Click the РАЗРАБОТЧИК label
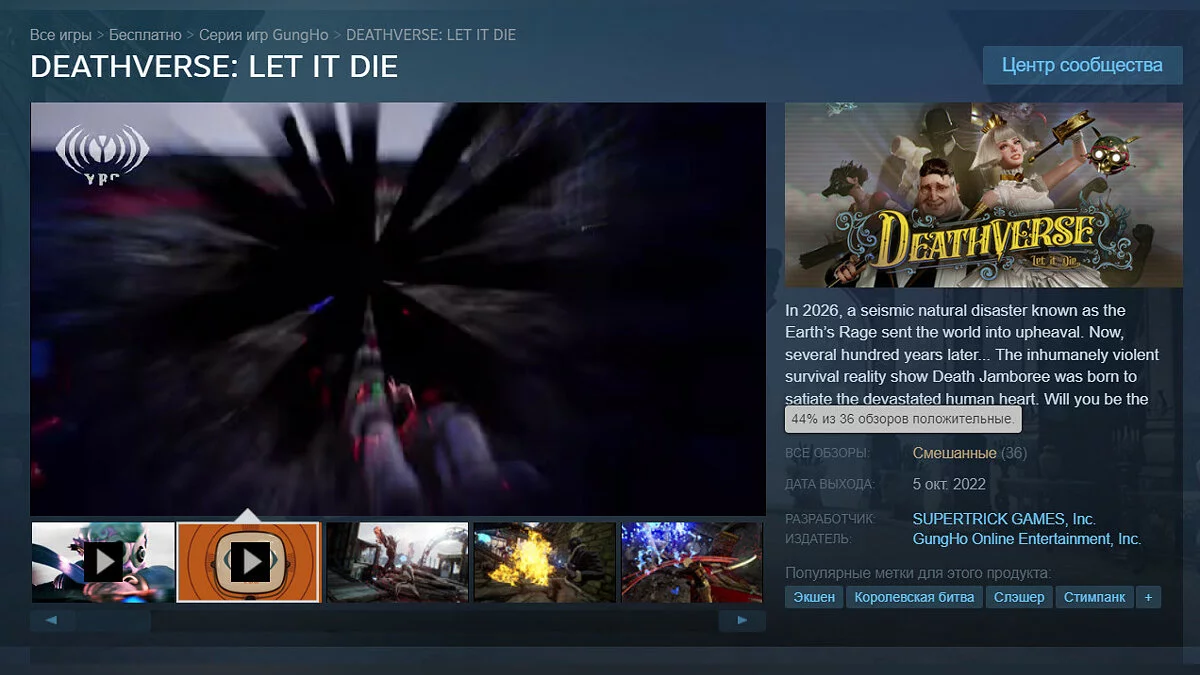1200x675 pixels. tap(830, 519)
